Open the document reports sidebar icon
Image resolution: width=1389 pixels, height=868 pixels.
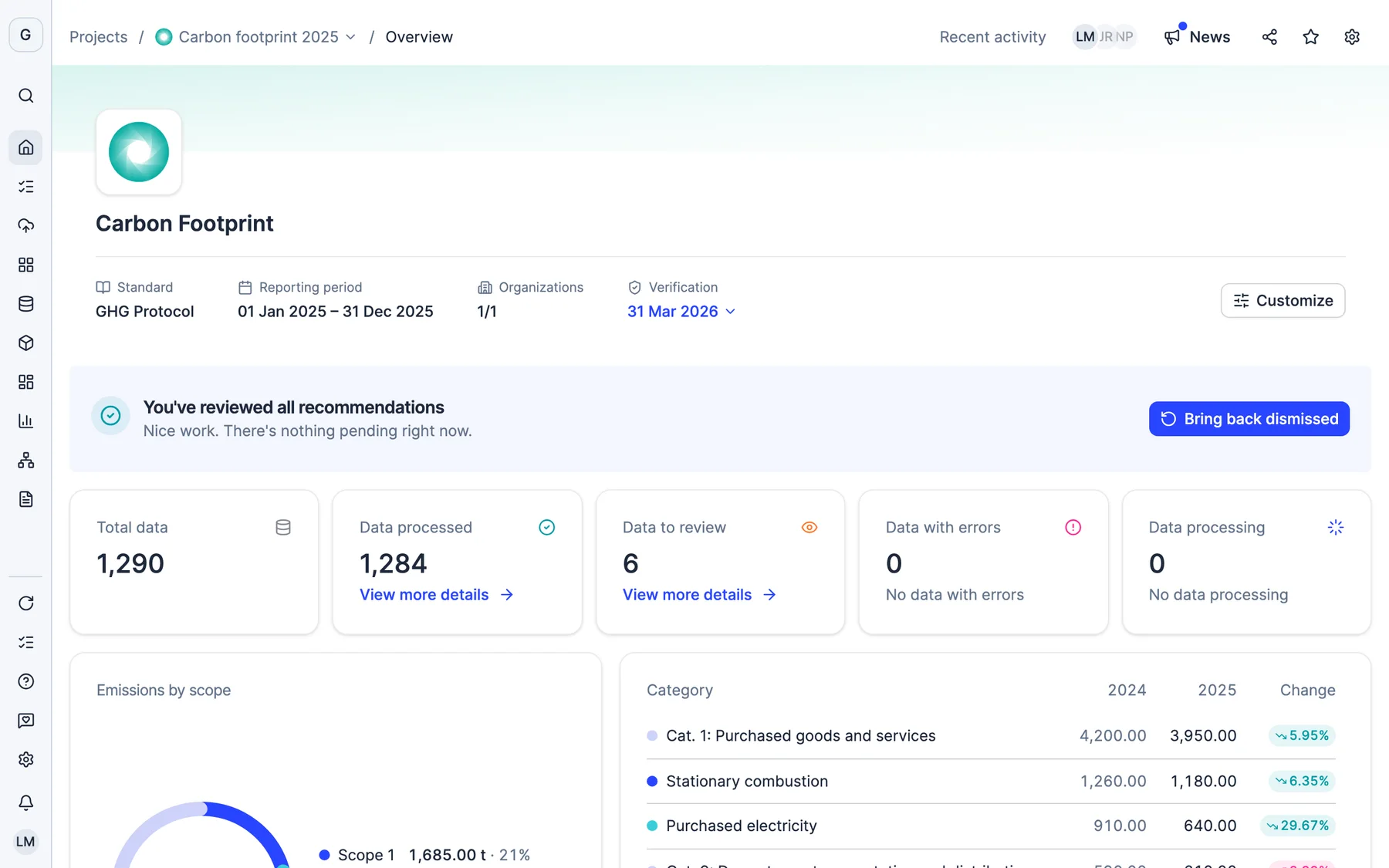point(25,499)
